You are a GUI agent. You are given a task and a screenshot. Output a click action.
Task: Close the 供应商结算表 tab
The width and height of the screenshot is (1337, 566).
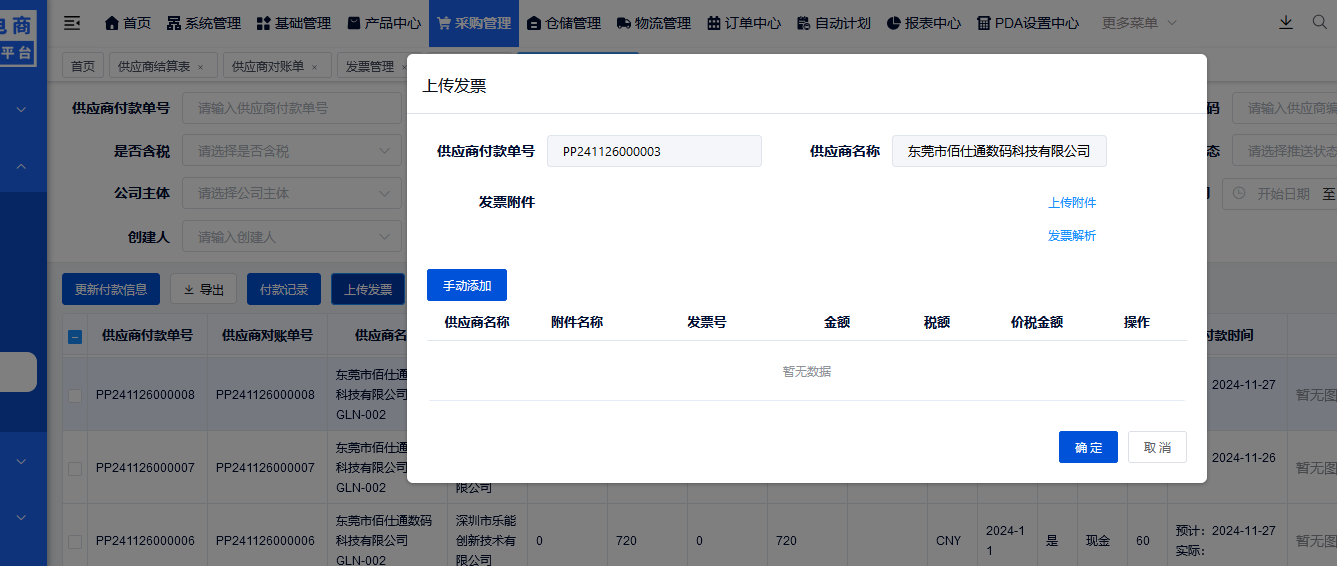pyautogui.click(x=200, y=67)
